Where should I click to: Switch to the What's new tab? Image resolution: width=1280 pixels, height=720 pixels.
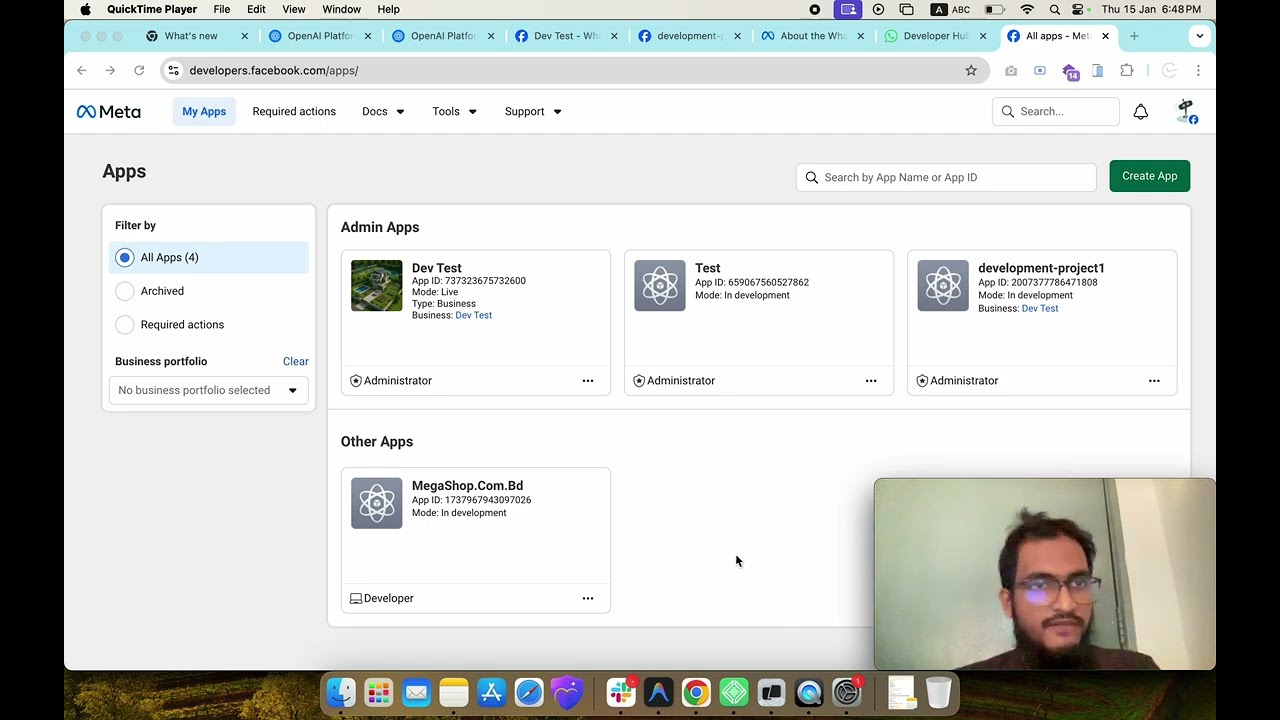click(x=196, y=36)
